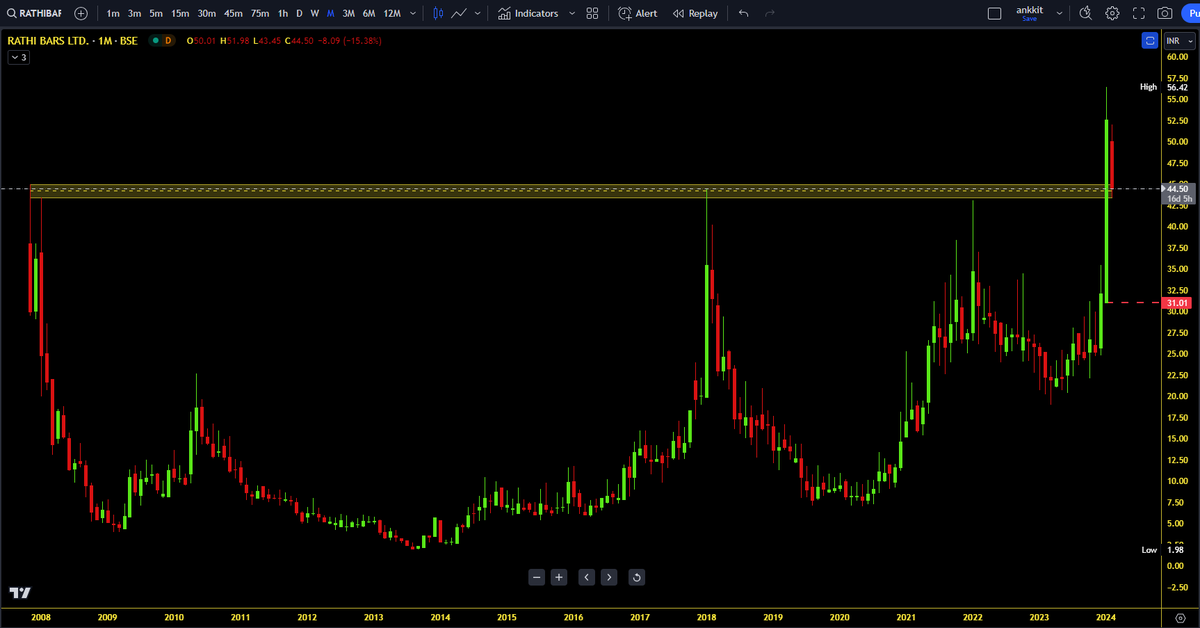Select the 5m timeframe
This screenshot has width=1200, height=628.
click(x=156, y=14)
